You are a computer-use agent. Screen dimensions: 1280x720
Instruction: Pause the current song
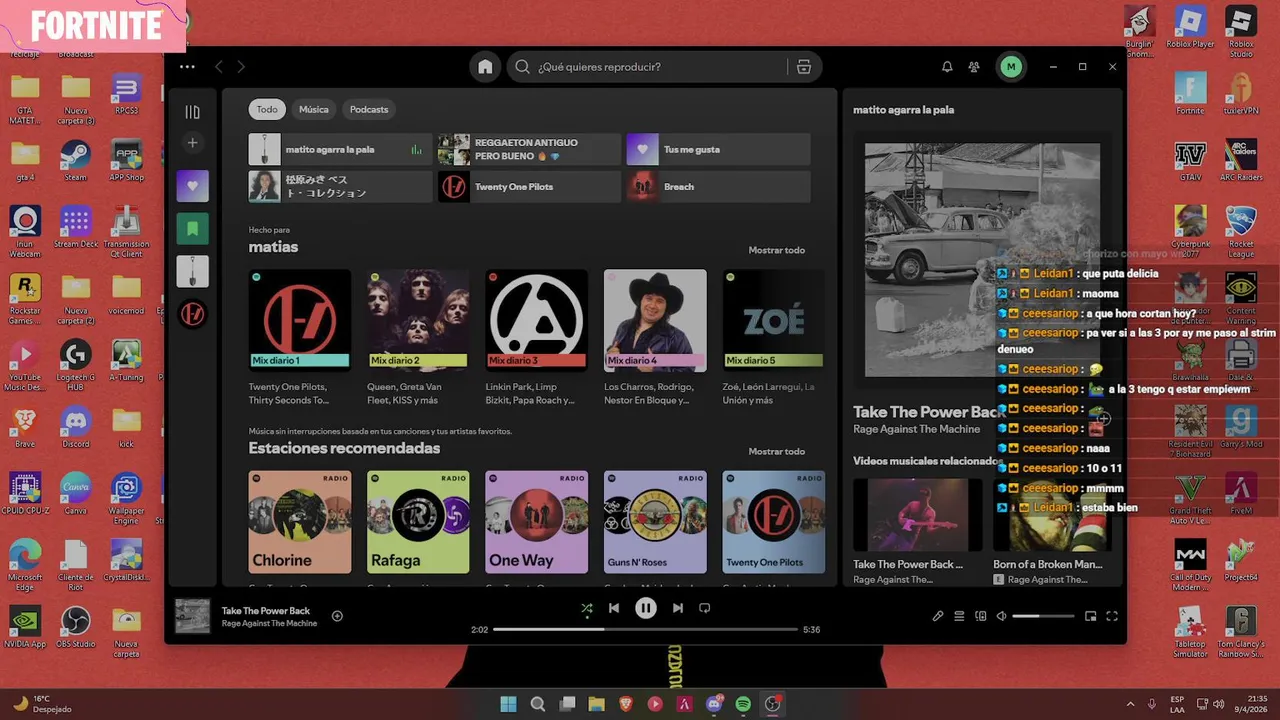click(646, 608)
